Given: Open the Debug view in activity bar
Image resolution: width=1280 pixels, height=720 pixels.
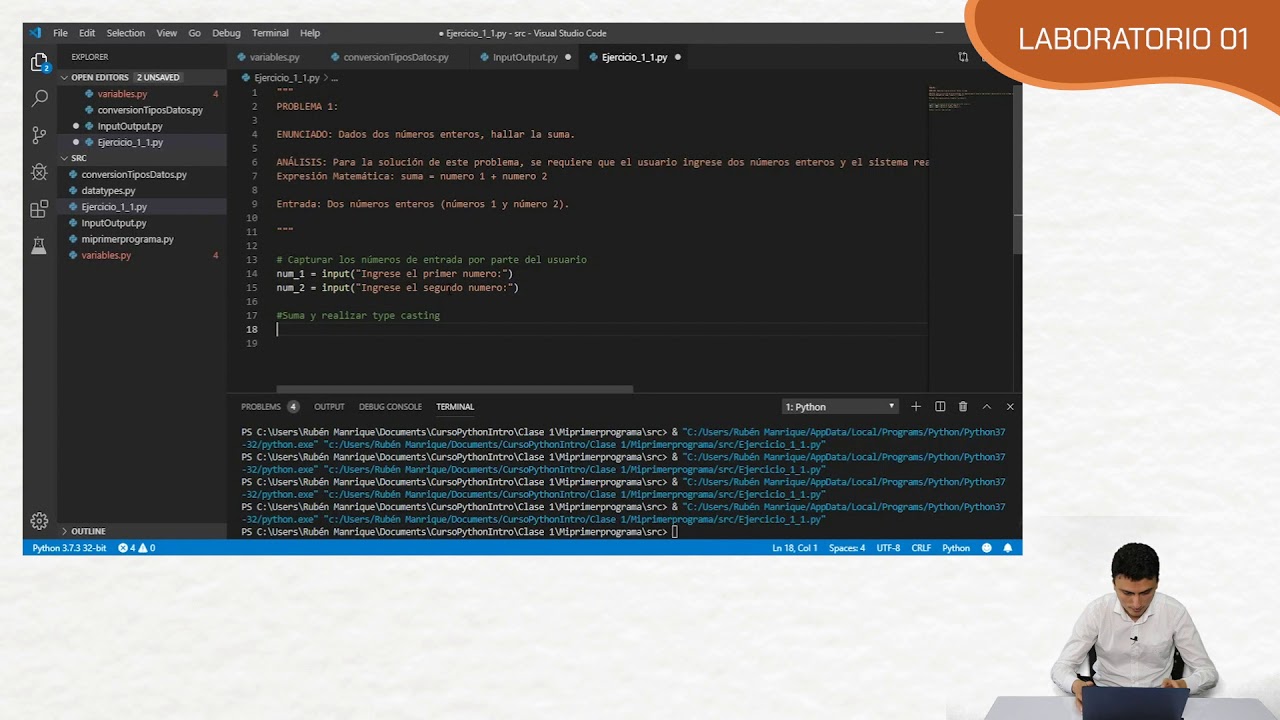Looking at the screenshot, I should pos(39,172).
